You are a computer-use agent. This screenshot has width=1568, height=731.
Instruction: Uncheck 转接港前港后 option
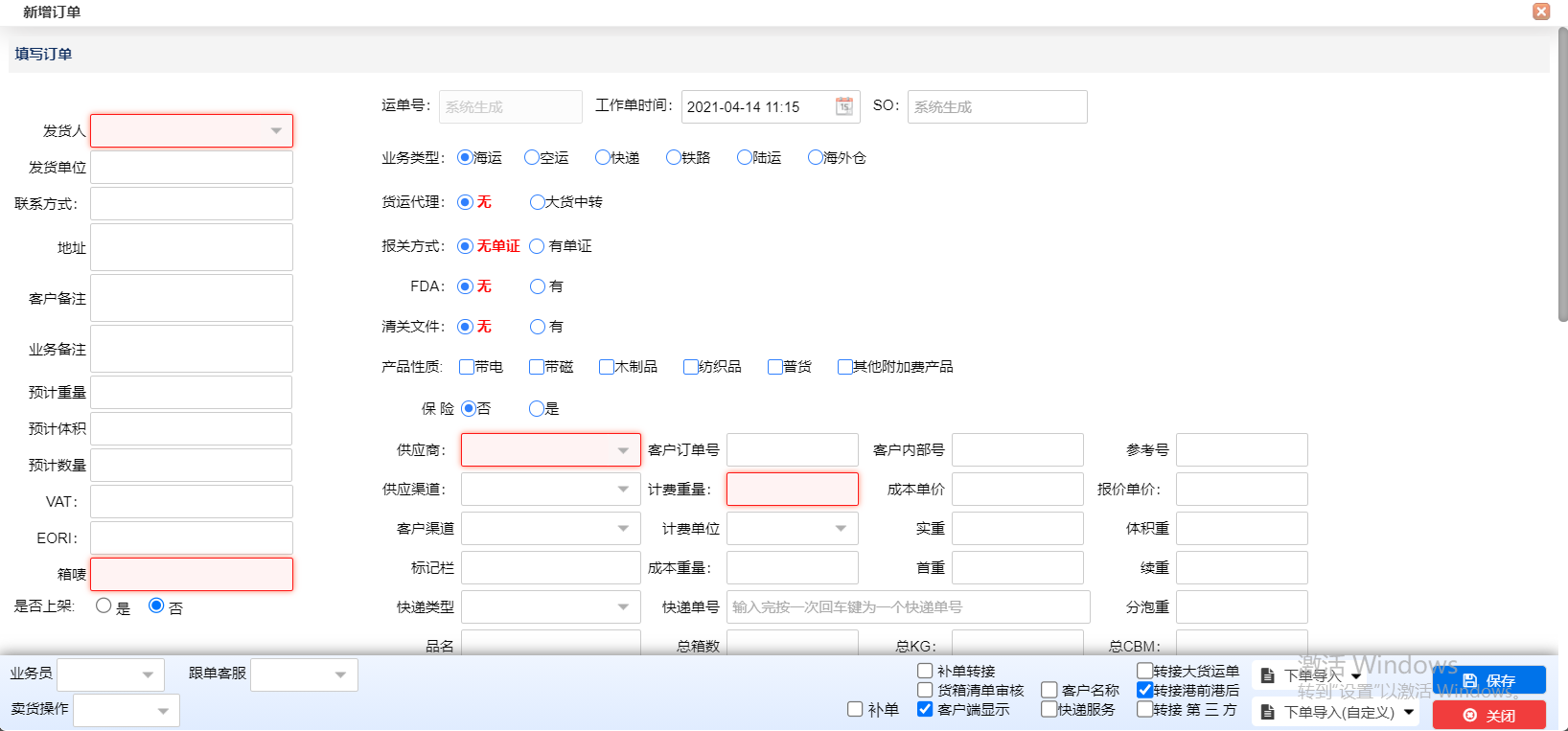point(1144,690)
